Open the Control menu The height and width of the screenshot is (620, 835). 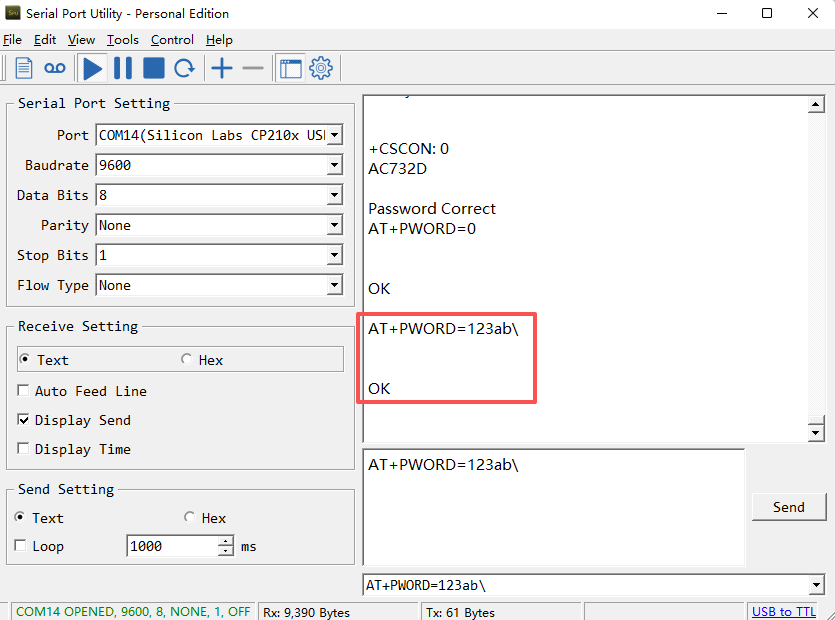click(x=172, y=40)
